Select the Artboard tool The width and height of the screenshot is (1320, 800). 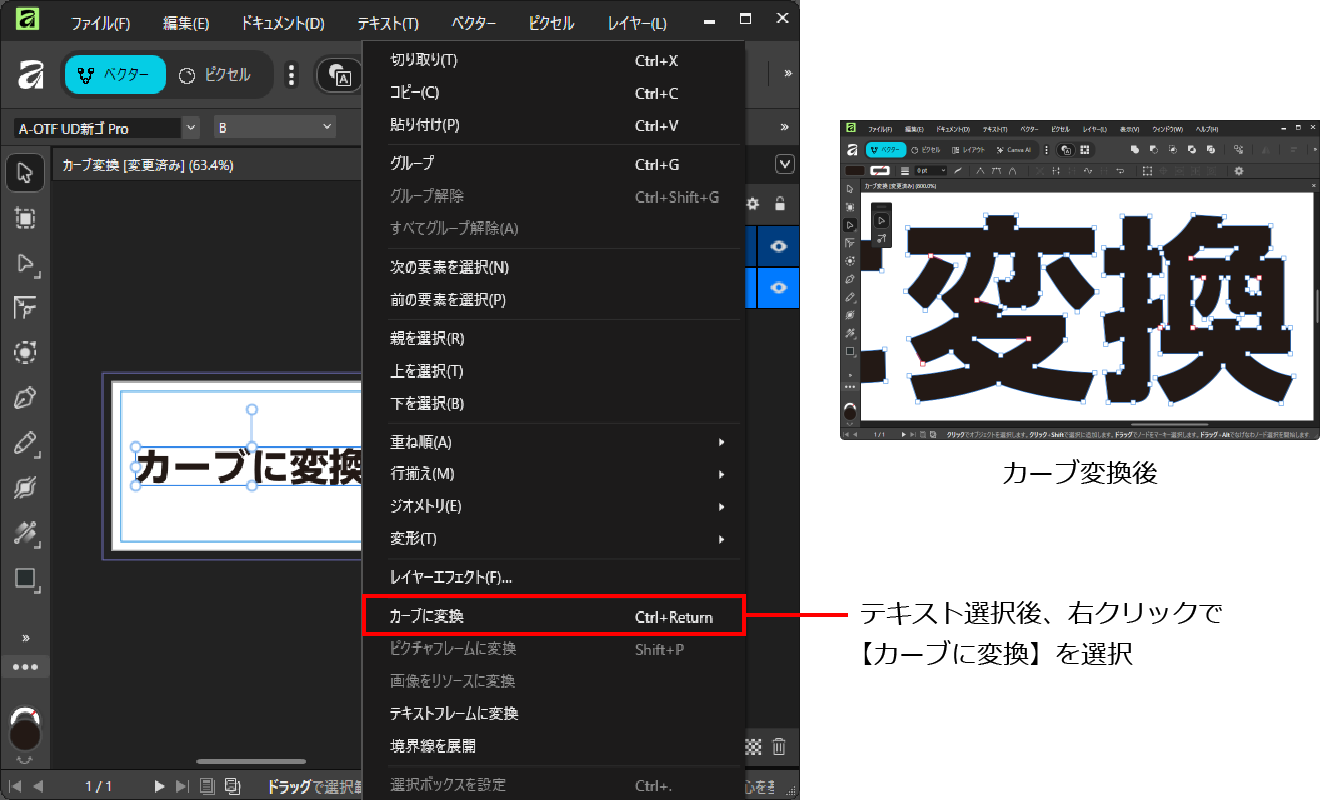click(x=25, y=218)
